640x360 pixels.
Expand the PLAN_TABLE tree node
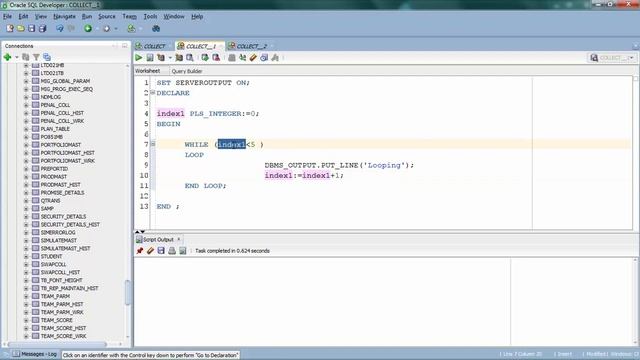click(26, 129)
